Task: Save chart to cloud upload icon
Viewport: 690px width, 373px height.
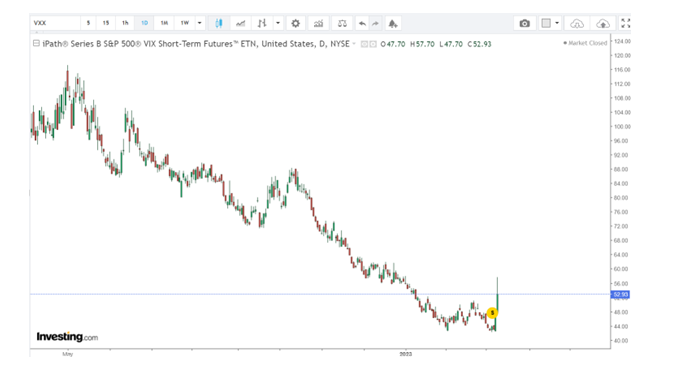Action: [603, 23]
